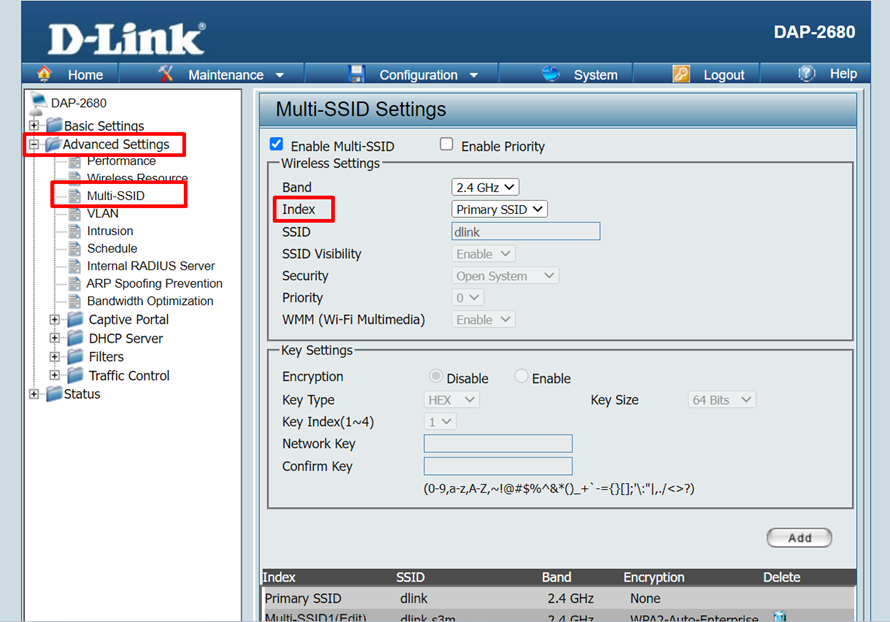Select the Primary SSID table row
The height and width of the screenshot is (622, 890).
(559, 598)
